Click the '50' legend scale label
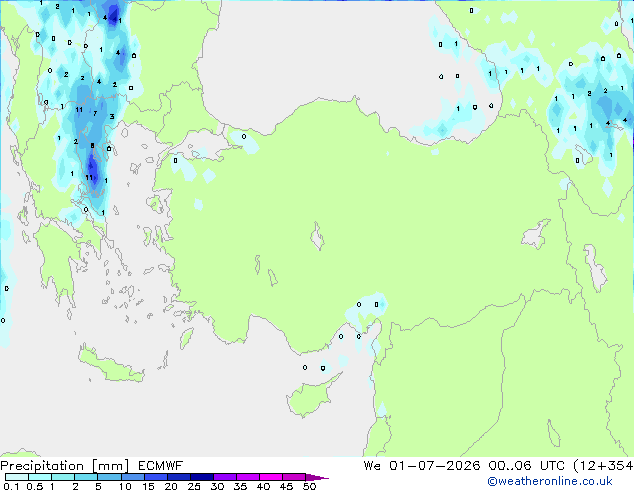 (309, 486)
